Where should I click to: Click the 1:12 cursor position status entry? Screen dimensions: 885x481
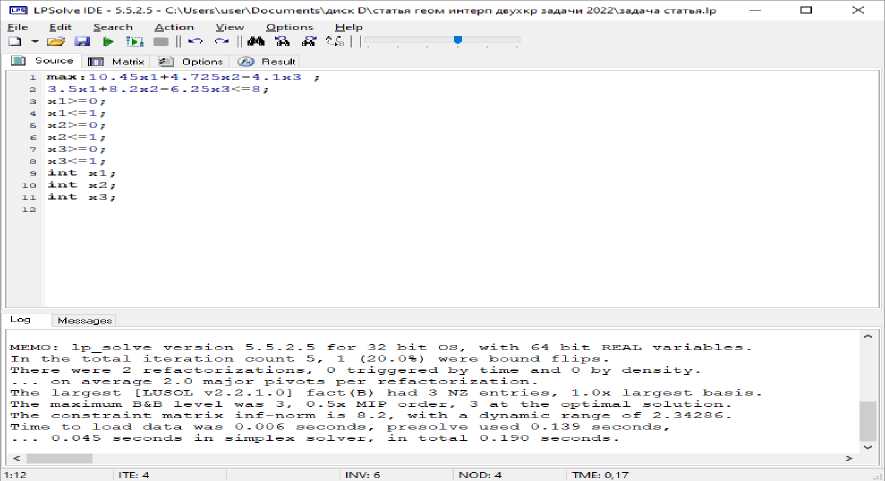(x=15, y=475)
